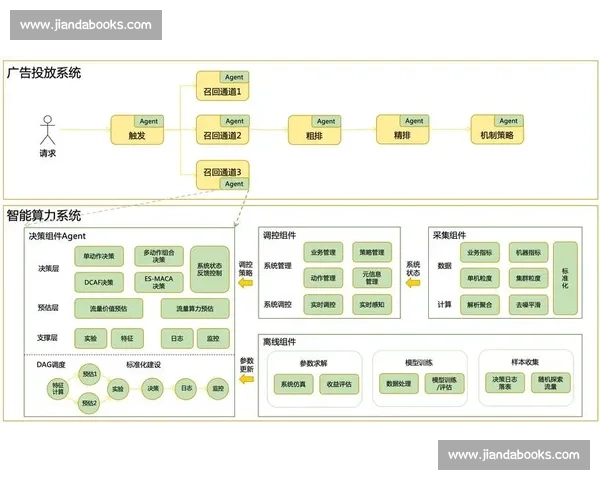Click the yellow arrow under 系统状态
This screenshot has width=600, height=480.
[x=413, y=283]
